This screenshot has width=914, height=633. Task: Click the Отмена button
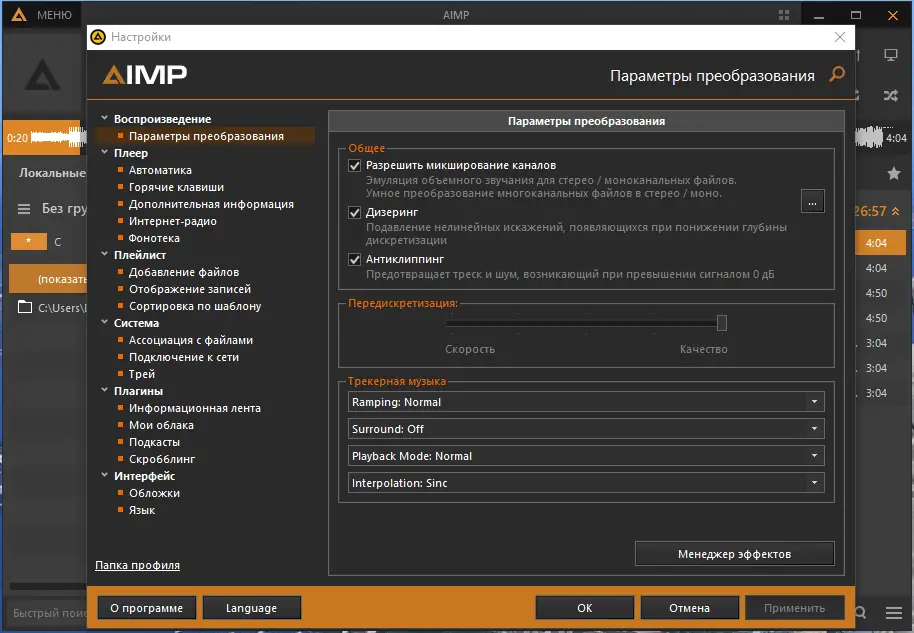(x=690, y=608)
